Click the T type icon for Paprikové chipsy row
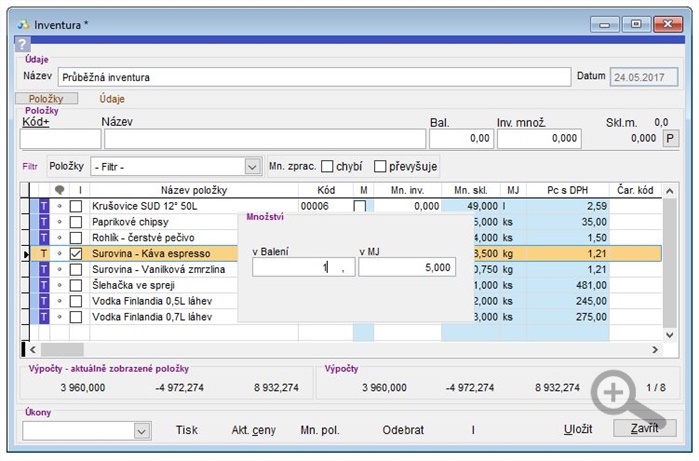The width and height of the screenshot is (699, 461). tap(44, 222)
